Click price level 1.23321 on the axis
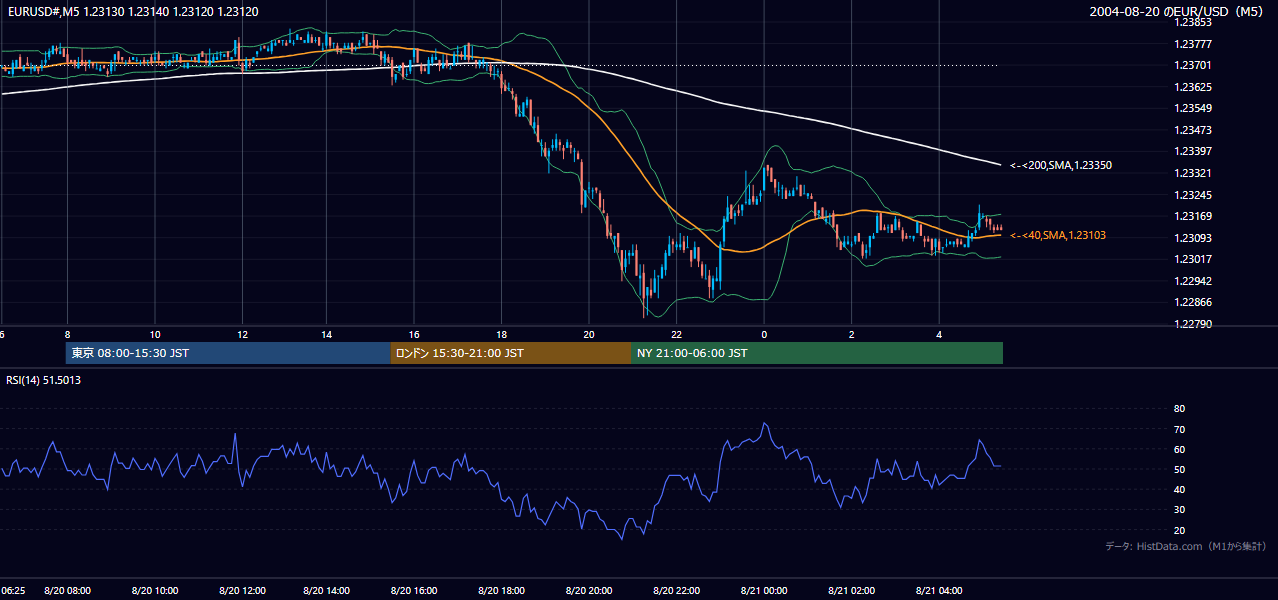 (1194, 173)
